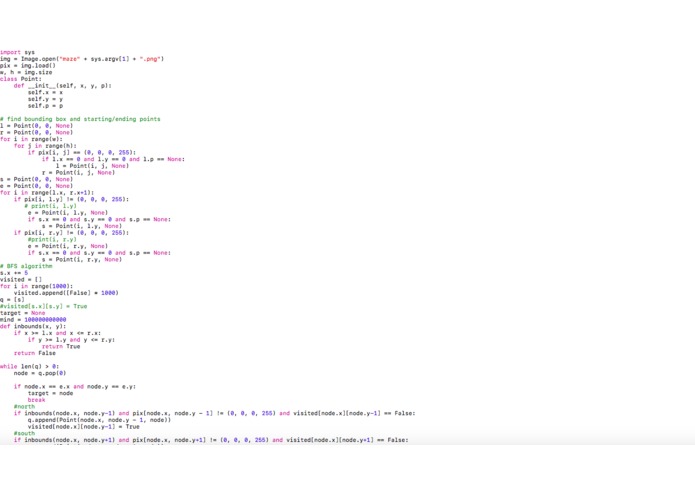Click the 'target = None' line
The image size is (695, 494).
[23, 313]
